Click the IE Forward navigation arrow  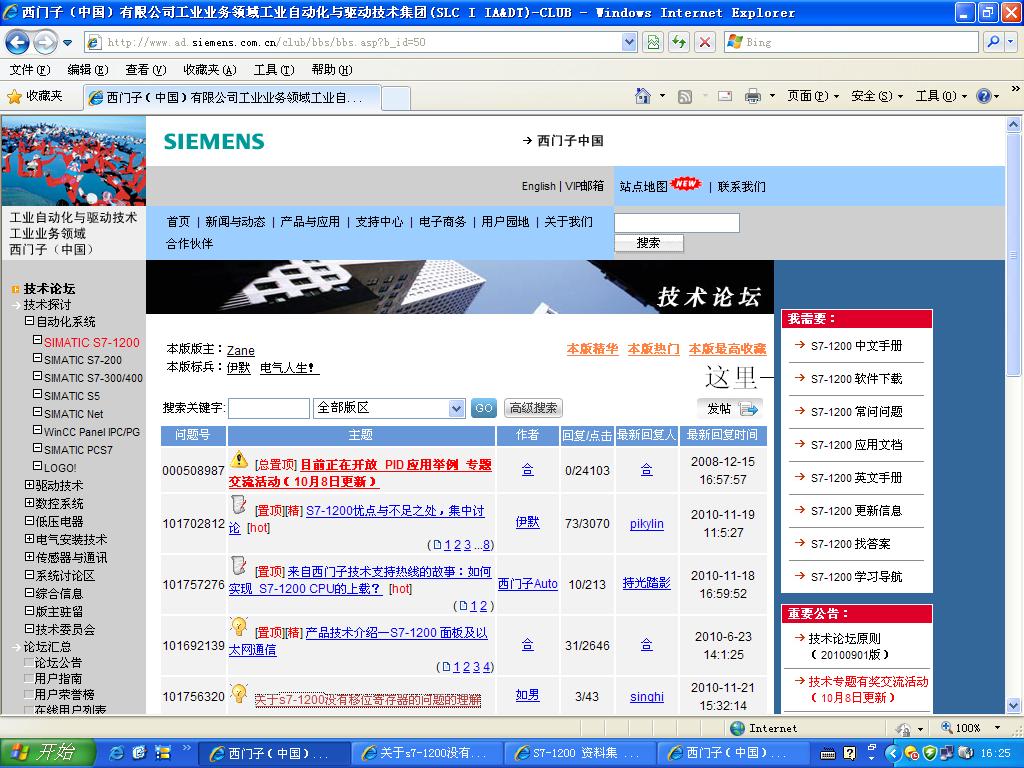click(x=45, y=43)
